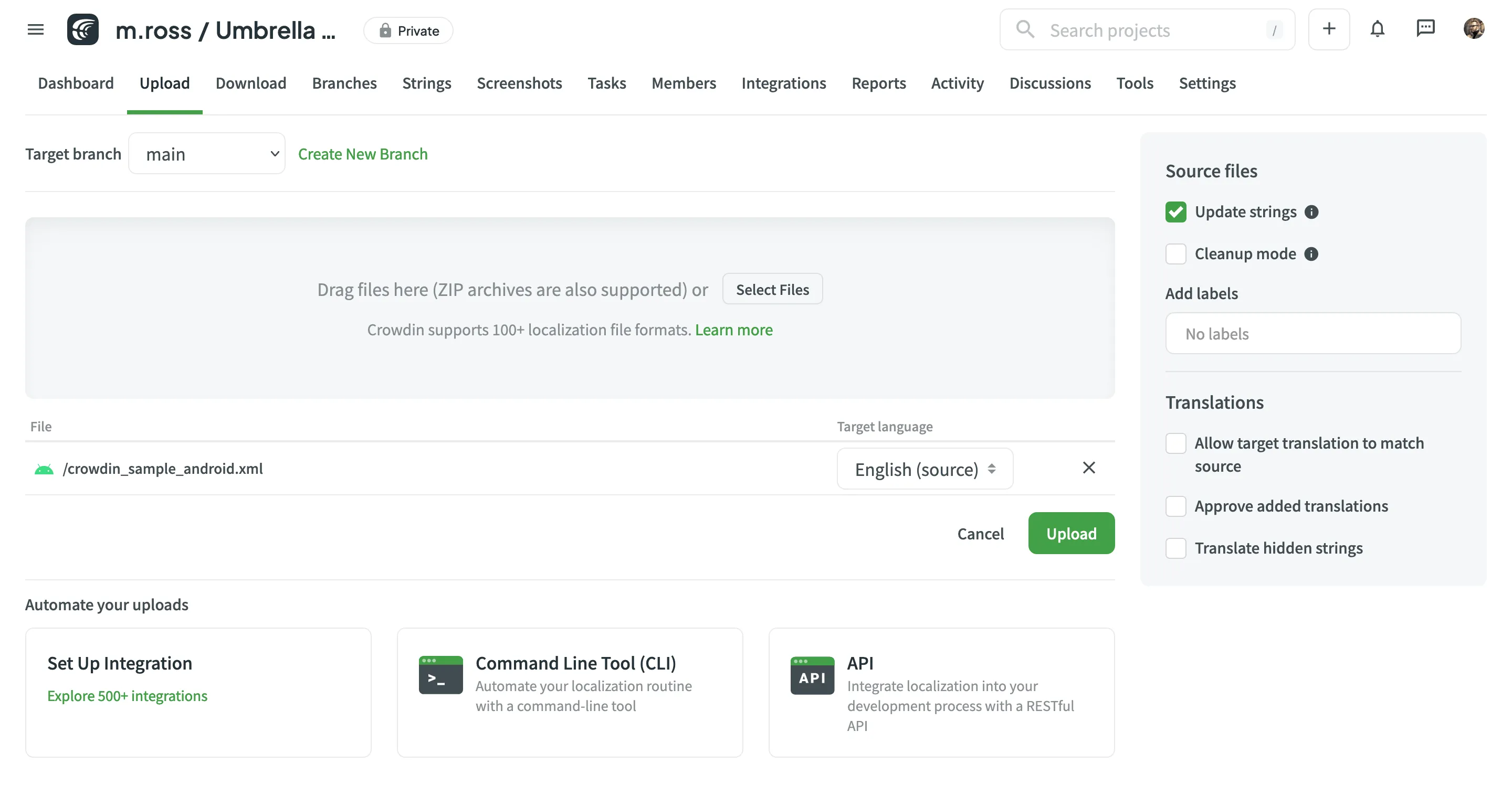Image resolution: width=1512 pixels, height=785 pixels.
Task: Check Approve added translations
Action: tap(1175, 506)
